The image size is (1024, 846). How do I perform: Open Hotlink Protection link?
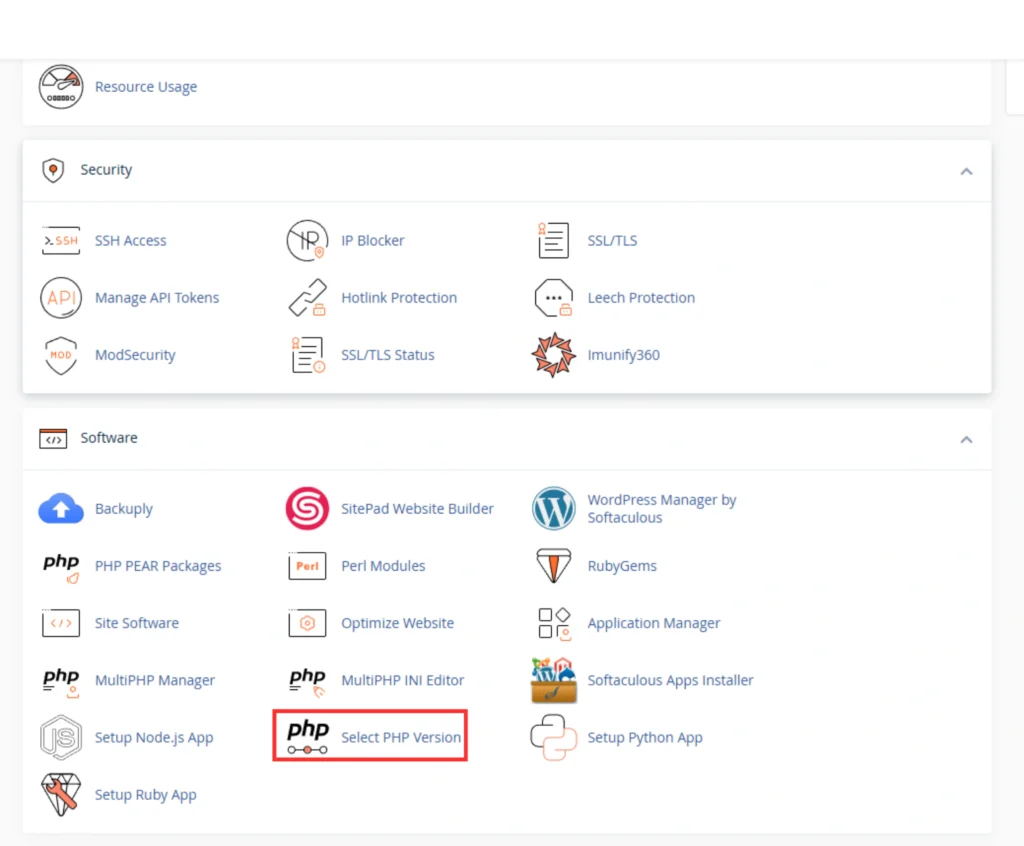(x=399, y=298)
